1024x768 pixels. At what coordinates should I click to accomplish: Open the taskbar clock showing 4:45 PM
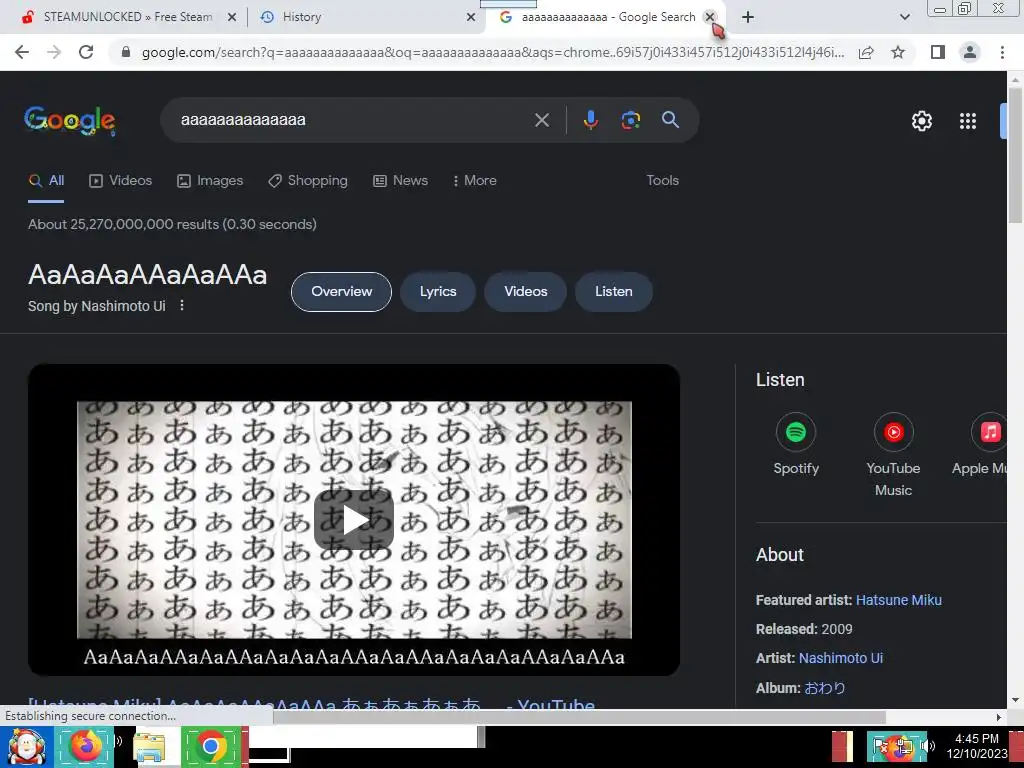(x=976, y=746)
